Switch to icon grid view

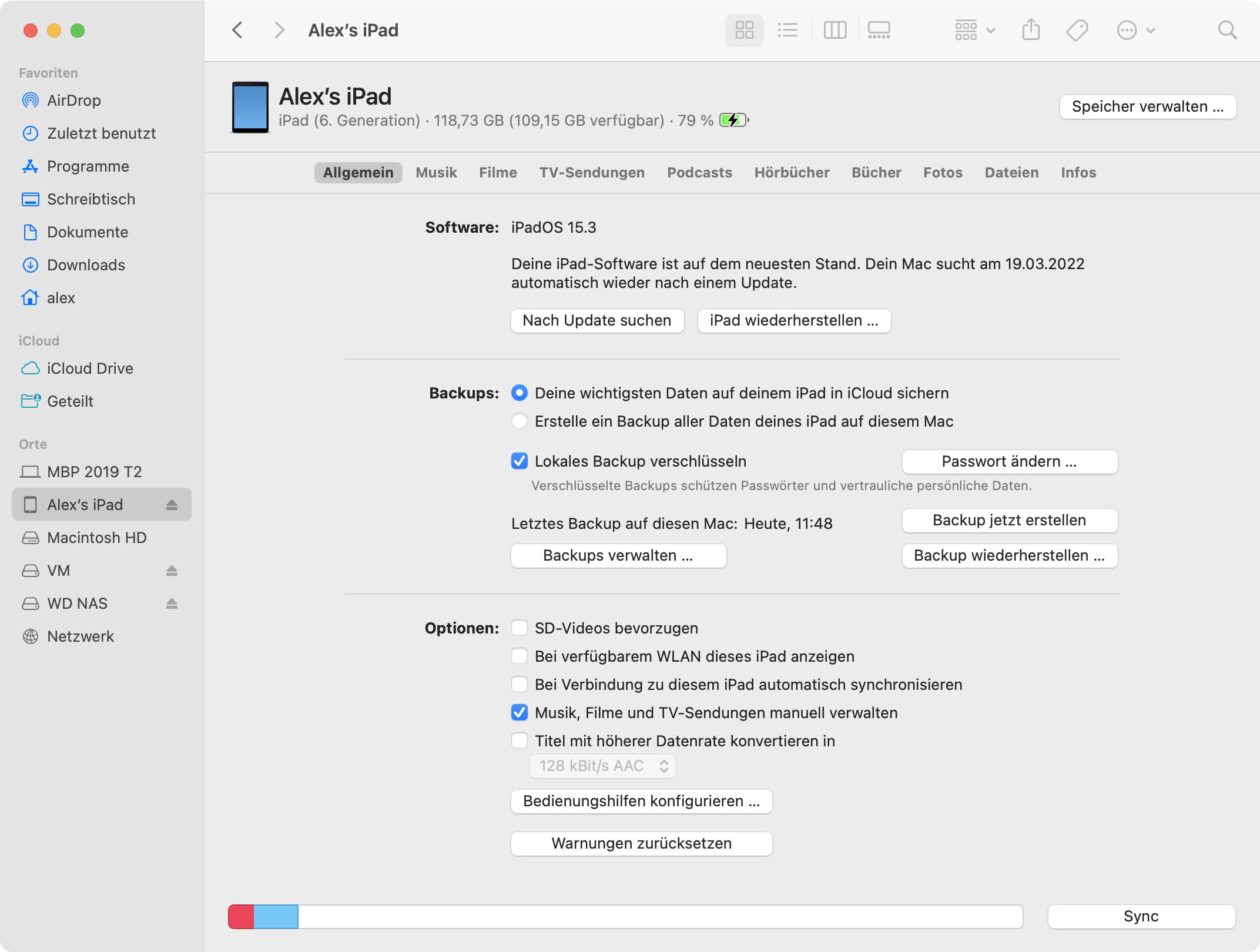(x=744, y=30)
